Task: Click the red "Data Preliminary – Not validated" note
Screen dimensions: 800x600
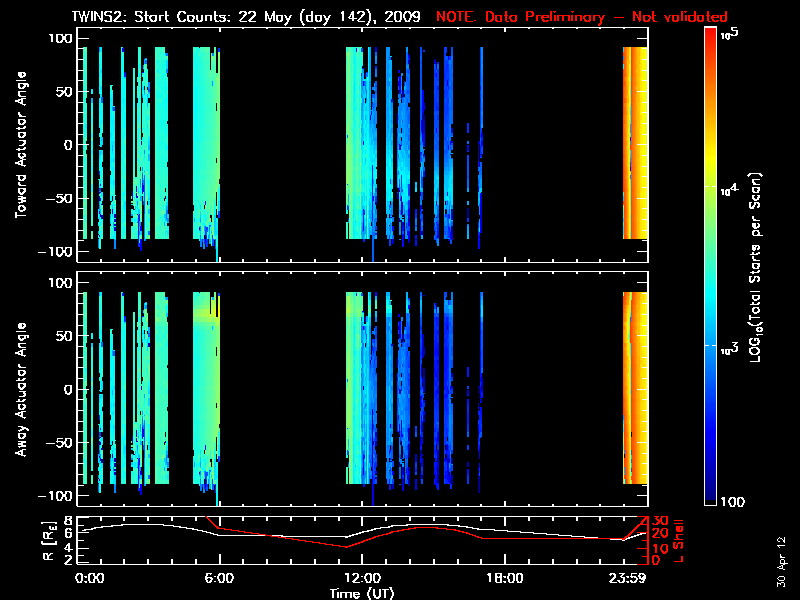Action: (x=582, y=17)
